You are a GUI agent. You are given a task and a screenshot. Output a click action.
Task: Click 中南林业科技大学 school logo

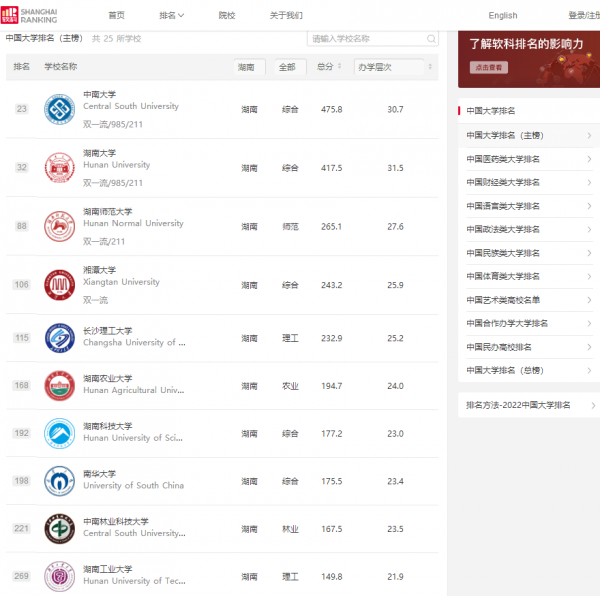pos(59,529)
